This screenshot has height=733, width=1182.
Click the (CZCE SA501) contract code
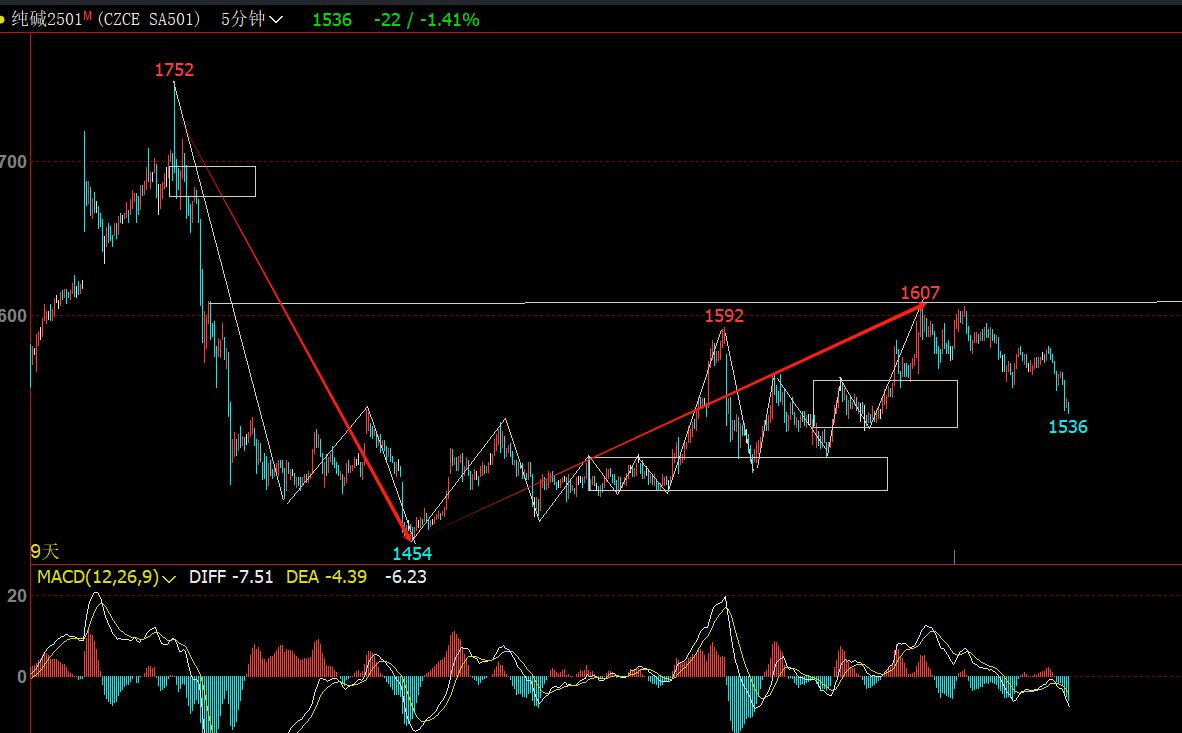pos(149,20)
